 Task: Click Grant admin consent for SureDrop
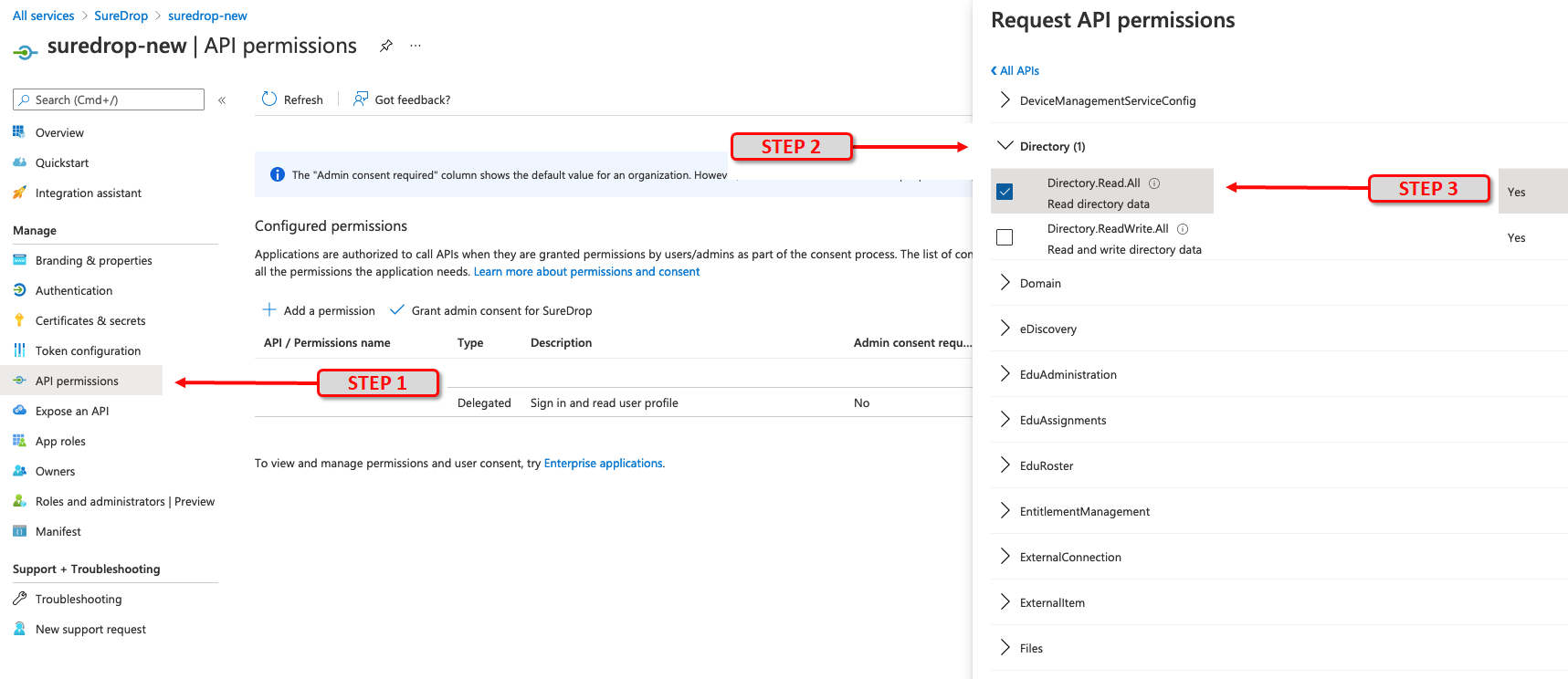point(491,310)
